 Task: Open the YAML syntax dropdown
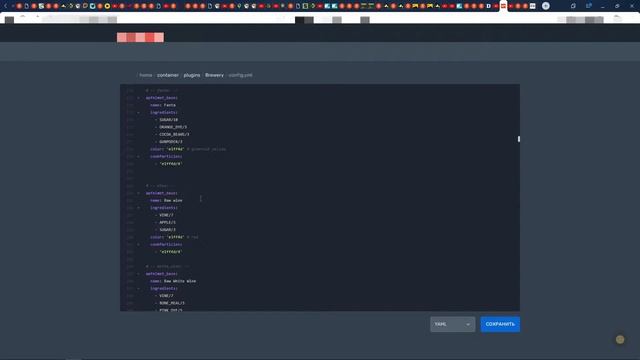452,324
